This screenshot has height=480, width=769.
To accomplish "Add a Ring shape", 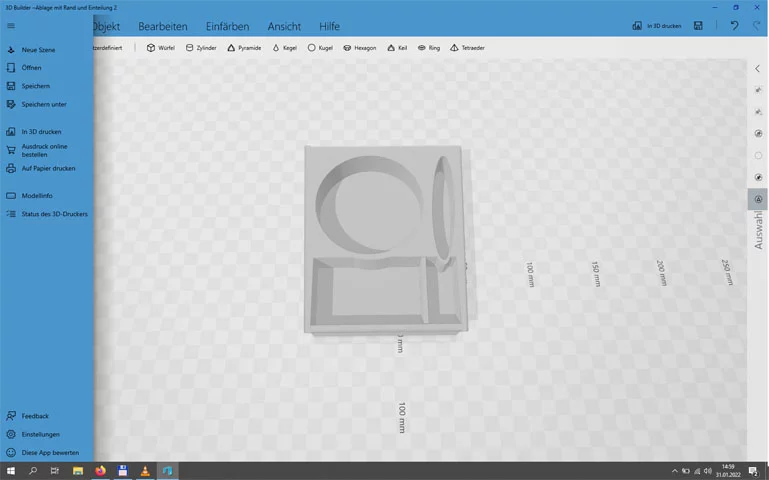I will pos(429,48).
